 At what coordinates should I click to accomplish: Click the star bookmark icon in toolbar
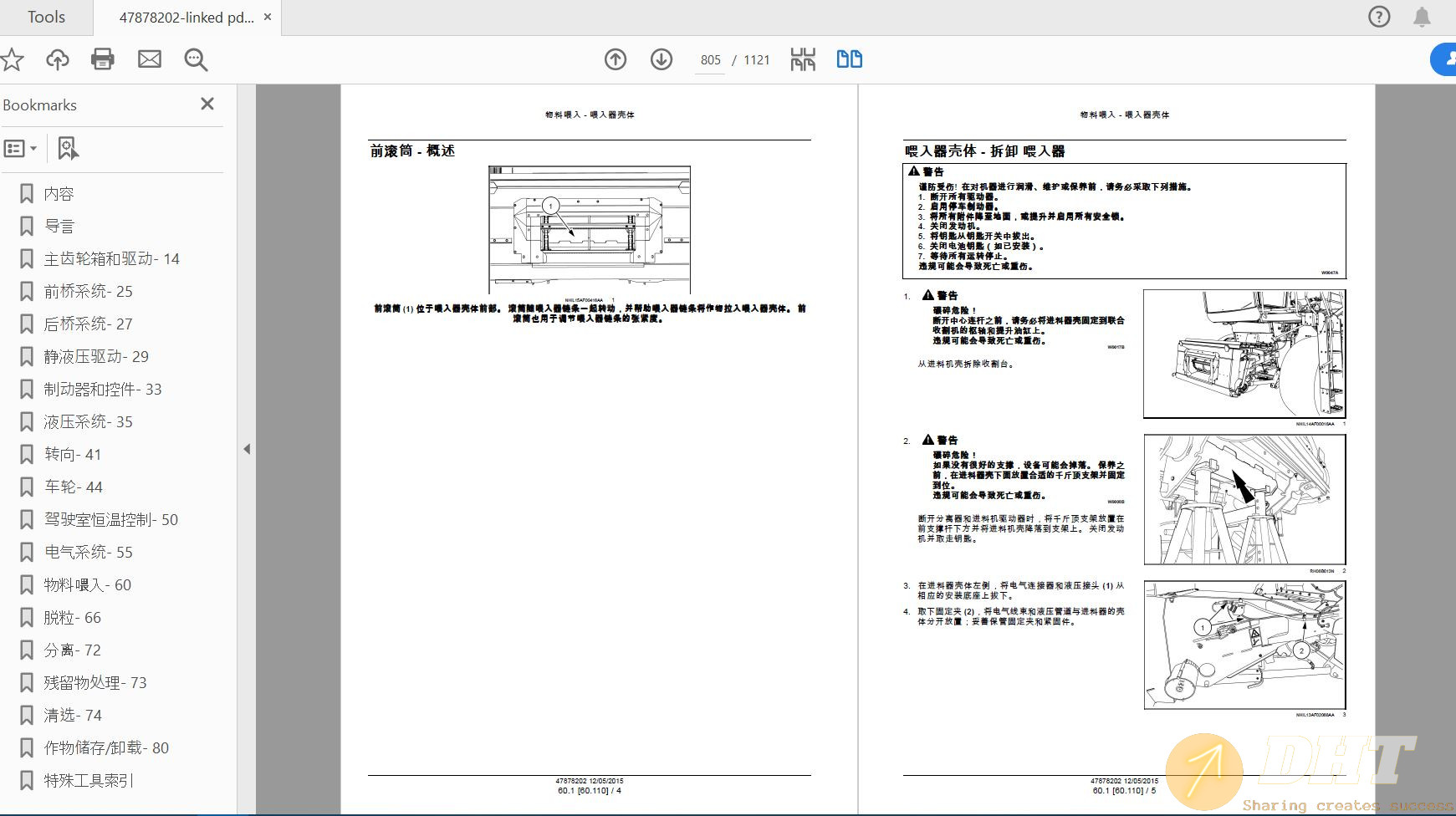[12, 59]
